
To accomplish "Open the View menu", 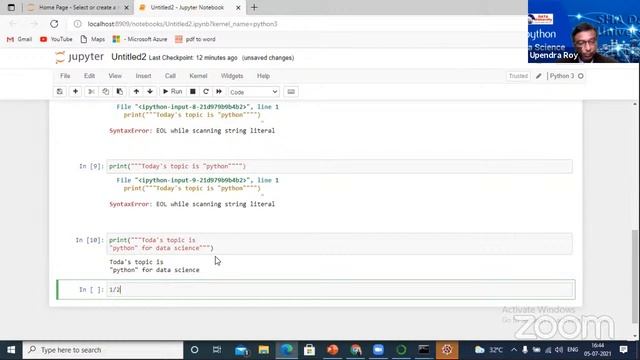I will pyautogui.click(x=115, y=76).
